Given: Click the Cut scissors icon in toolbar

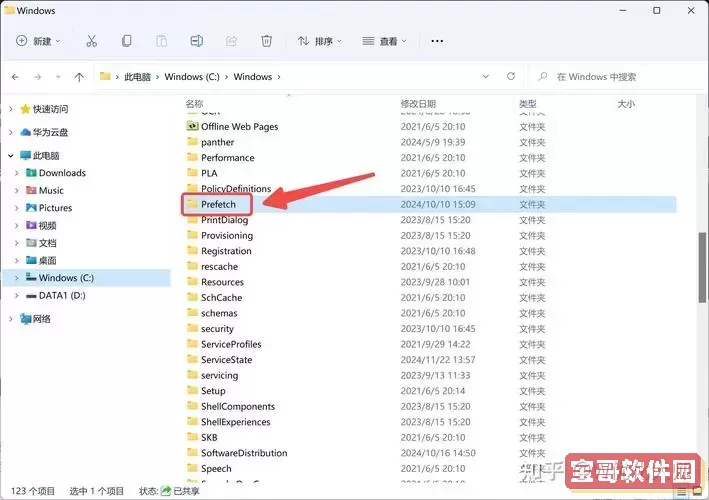Looking at the screenshot, I should (92, 41).
